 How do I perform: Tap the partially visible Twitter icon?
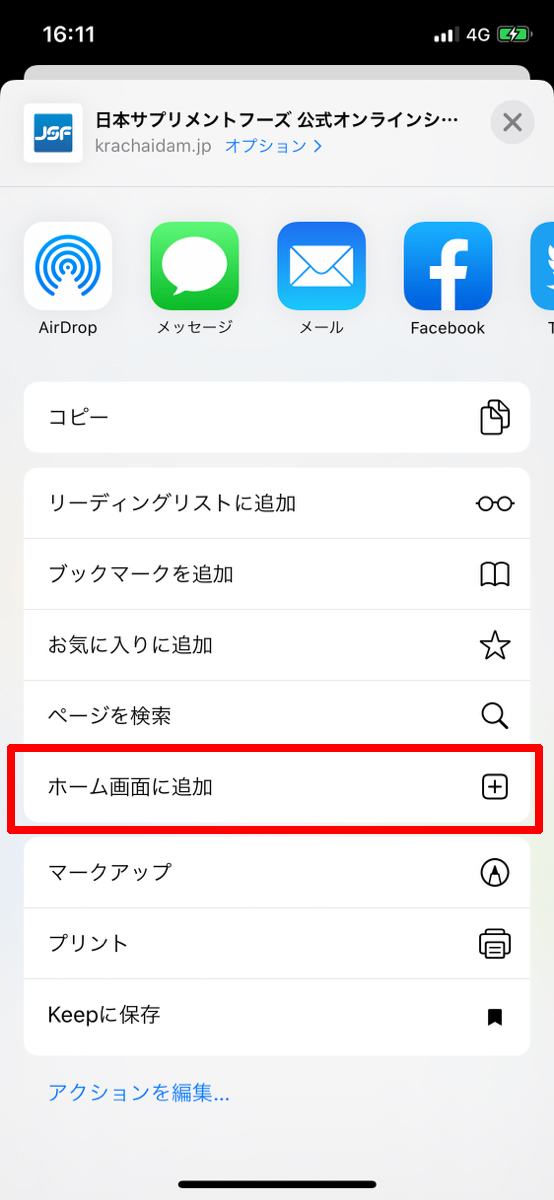click(x=542, y=266)
